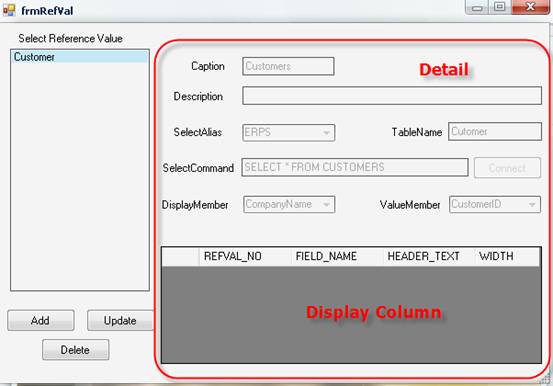
Task: Open the DisplayMember dropdown
Action: pyautogui.click(x=289, y=205)
